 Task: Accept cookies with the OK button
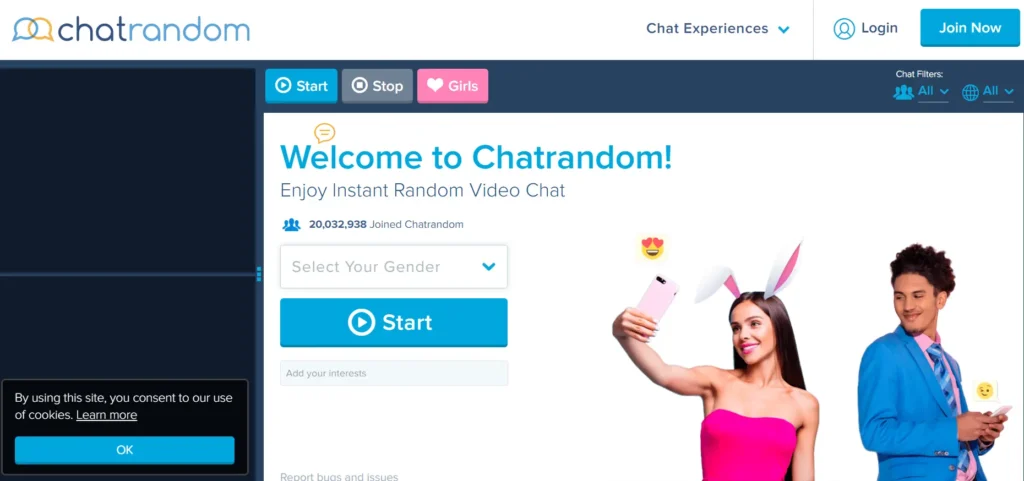(x=125, y=450)
